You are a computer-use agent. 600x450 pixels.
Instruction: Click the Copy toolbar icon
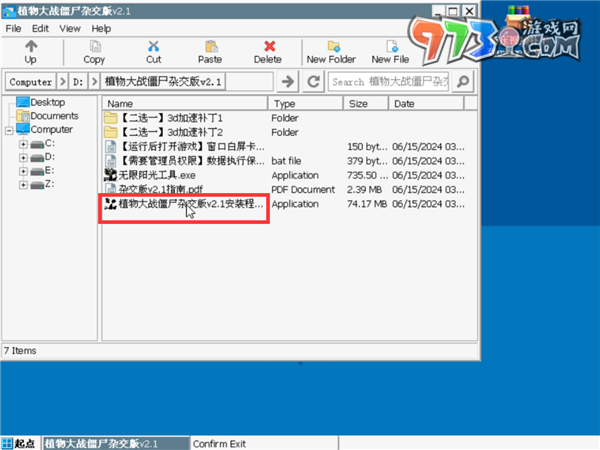pos(94,46)
